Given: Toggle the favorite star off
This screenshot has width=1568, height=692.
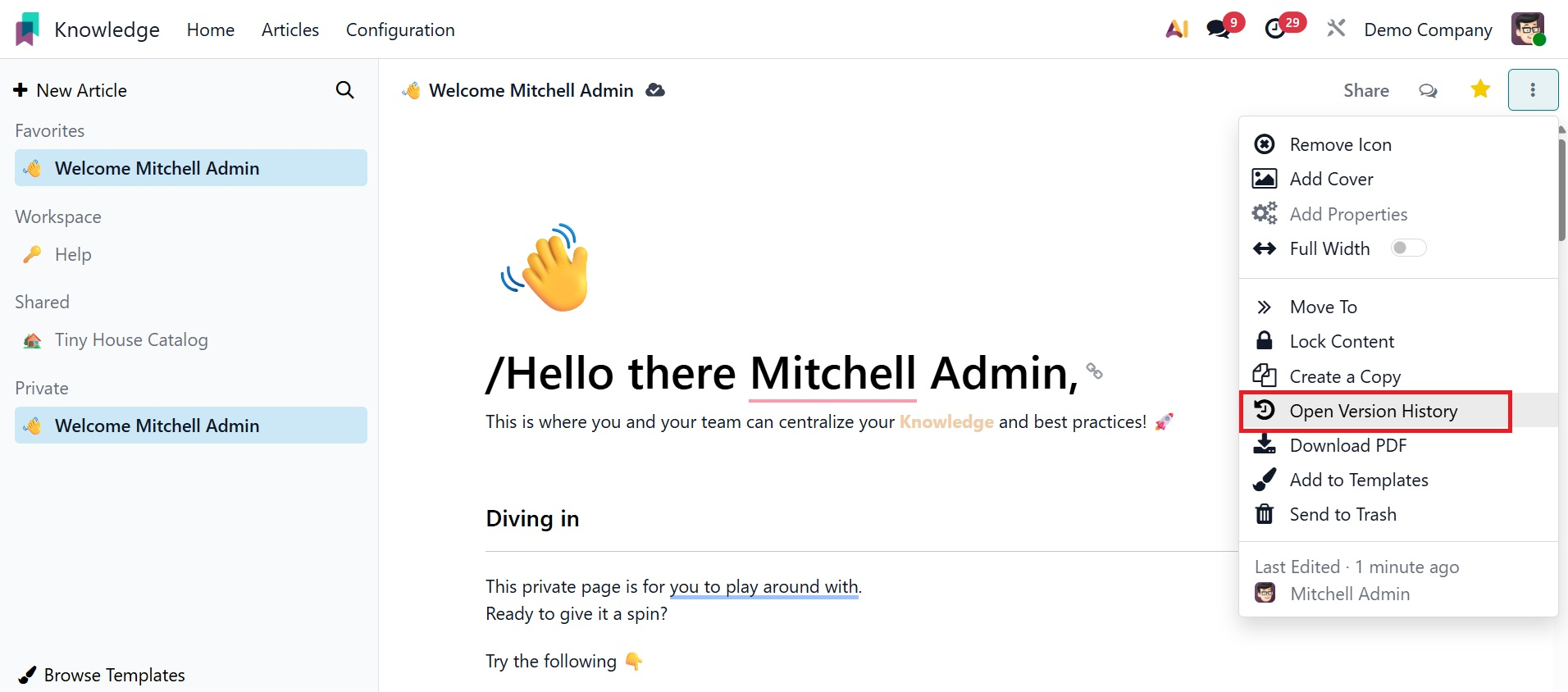Looking at the screenshot, I should pos(1480,89).
